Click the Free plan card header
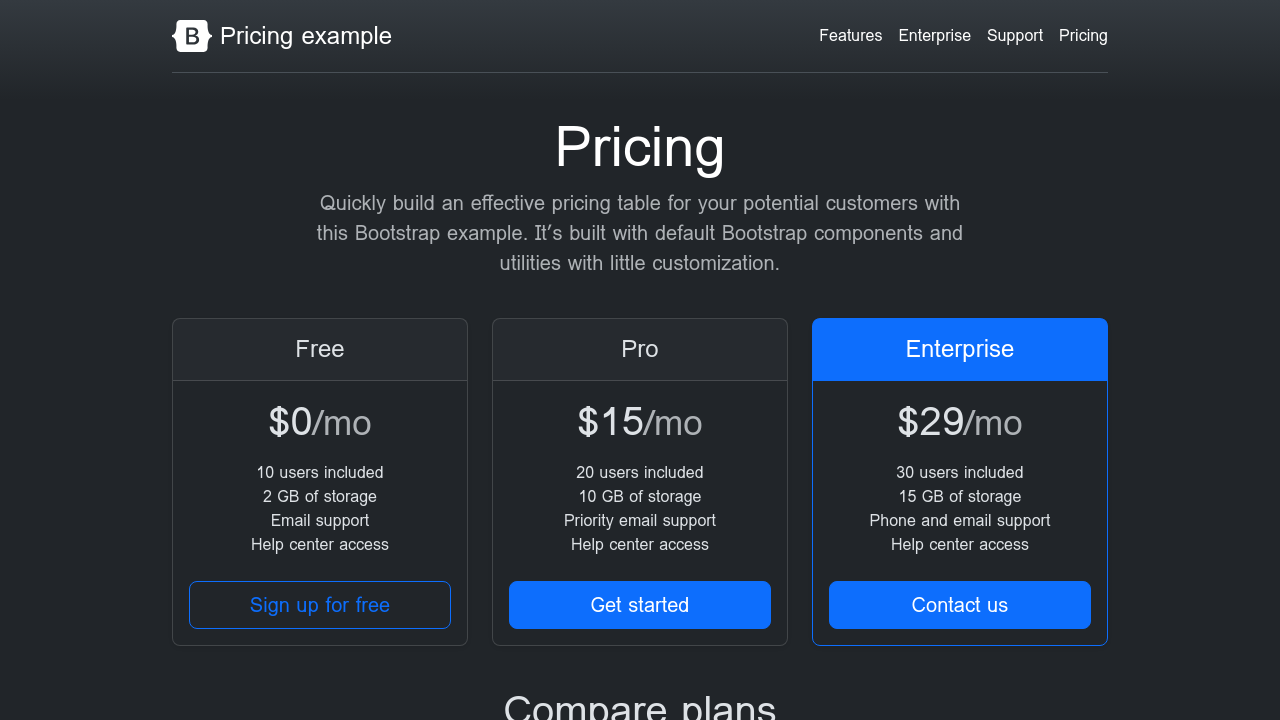 click(320, 349)
